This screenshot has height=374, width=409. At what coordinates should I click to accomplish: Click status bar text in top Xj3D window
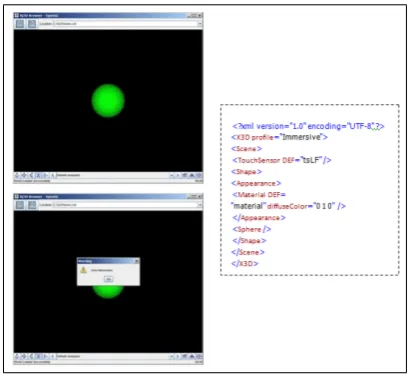[x=32, y=181]
